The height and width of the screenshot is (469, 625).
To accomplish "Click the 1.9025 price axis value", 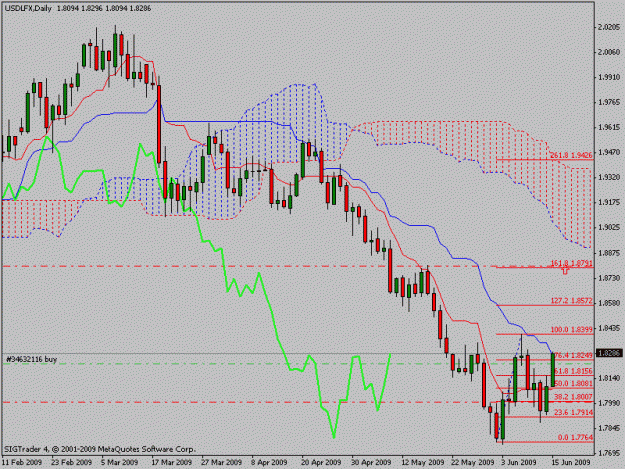I will [609, 228].
